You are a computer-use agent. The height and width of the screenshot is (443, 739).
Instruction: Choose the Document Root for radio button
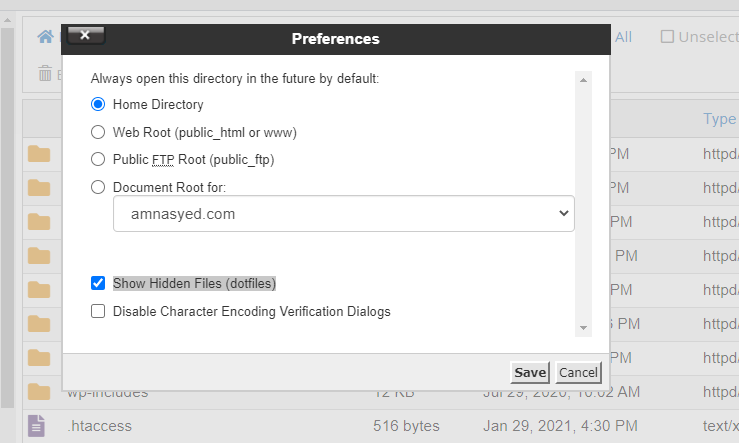[98, 187]
